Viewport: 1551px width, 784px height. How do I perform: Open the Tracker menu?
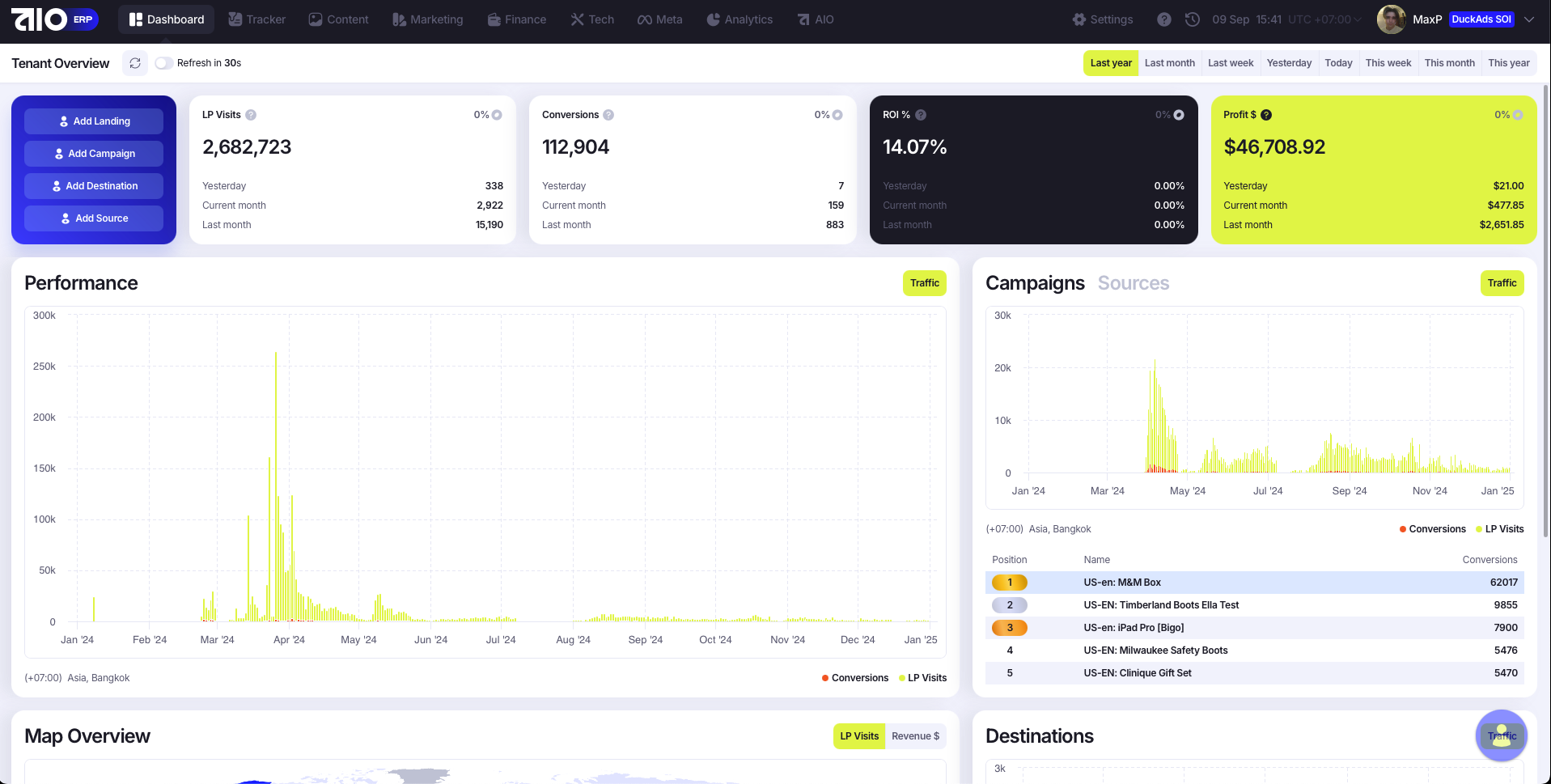(x=256, y=19)
